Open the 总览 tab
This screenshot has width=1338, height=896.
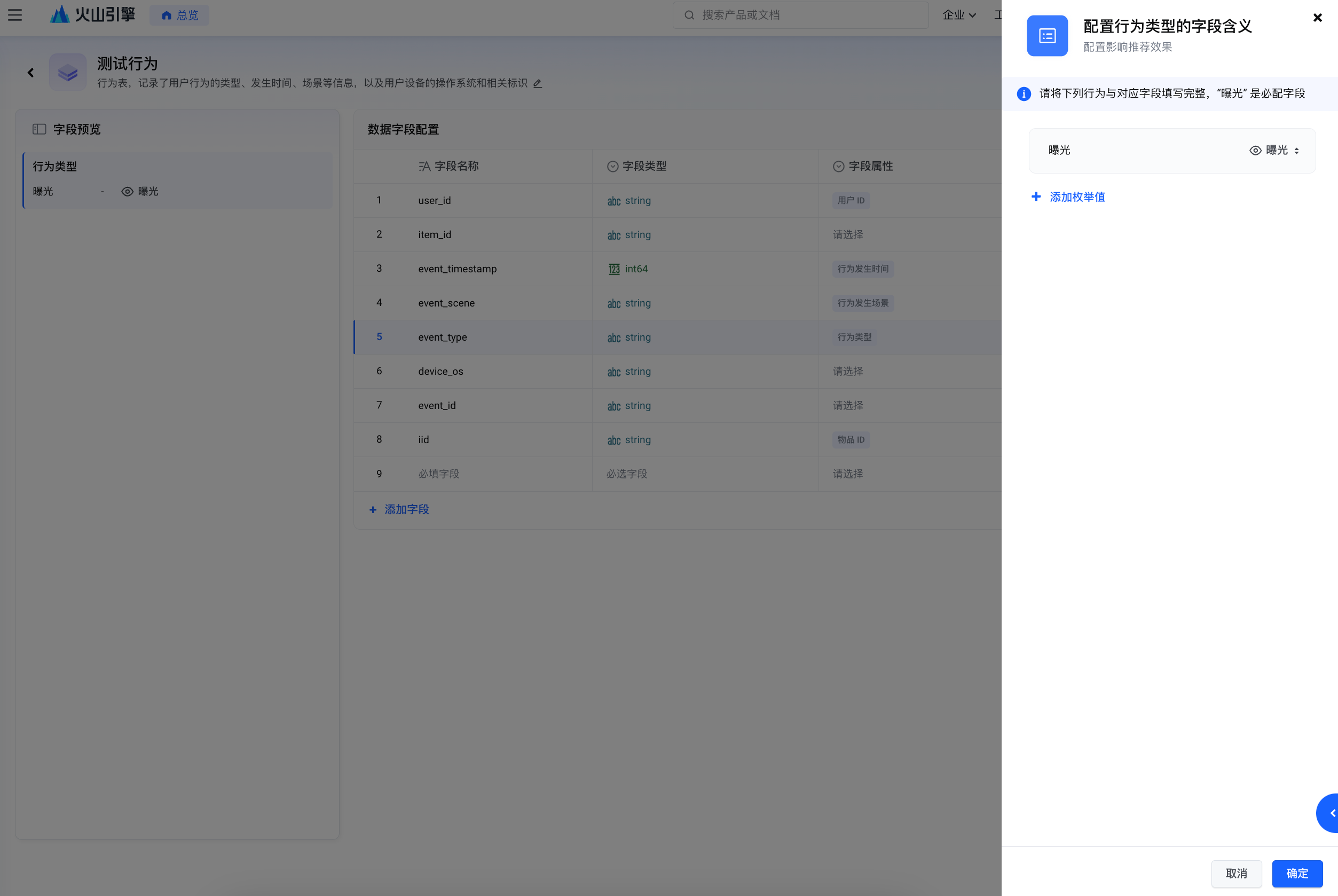179,15
